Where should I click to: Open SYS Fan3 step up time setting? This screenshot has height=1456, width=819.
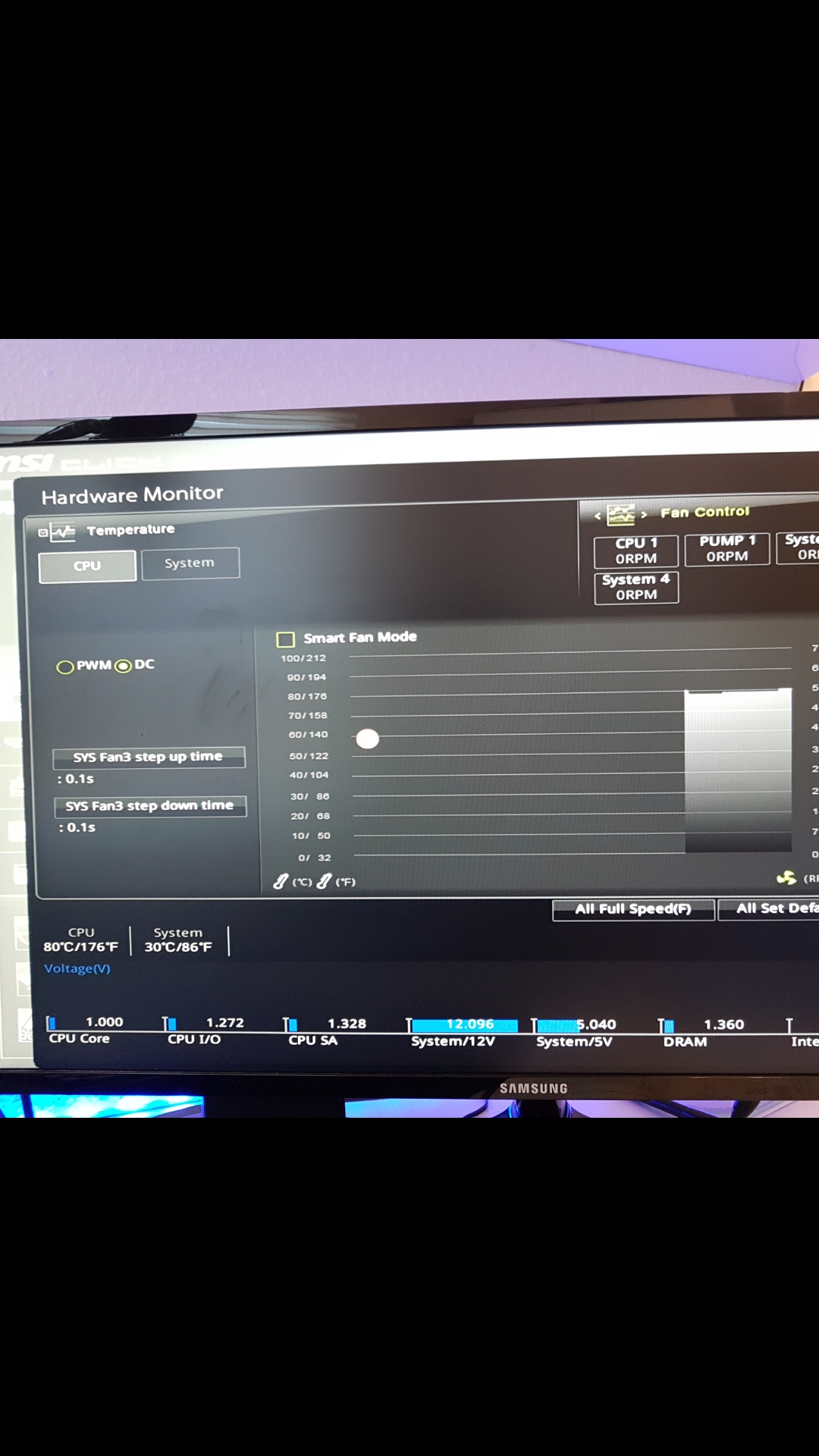coord(149,757)
